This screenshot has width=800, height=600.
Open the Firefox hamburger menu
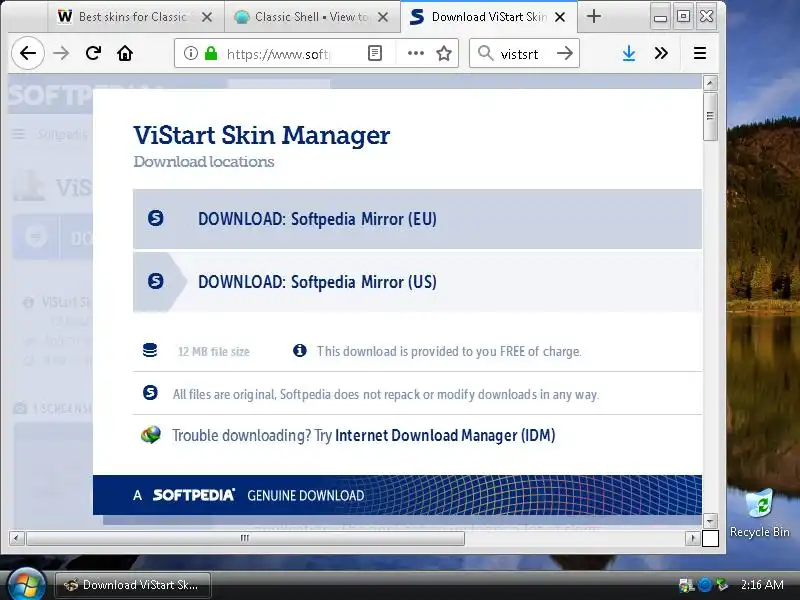coord(700,53)
